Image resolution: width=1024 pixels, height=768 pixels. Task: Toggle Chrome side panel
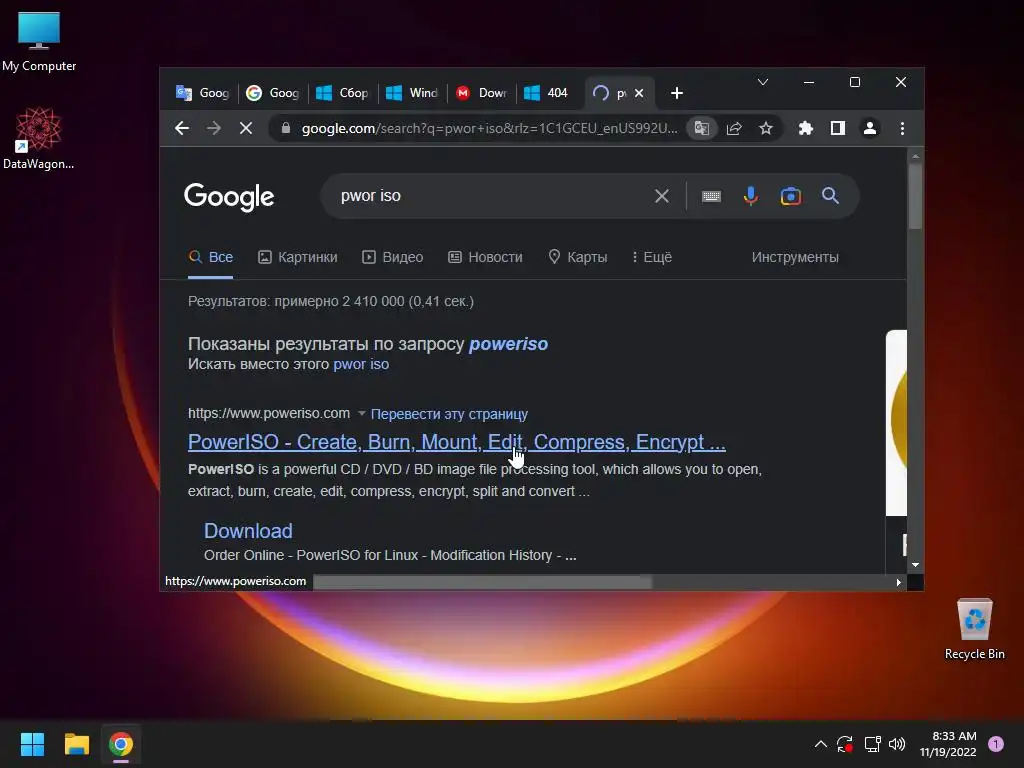coord(838,129)
